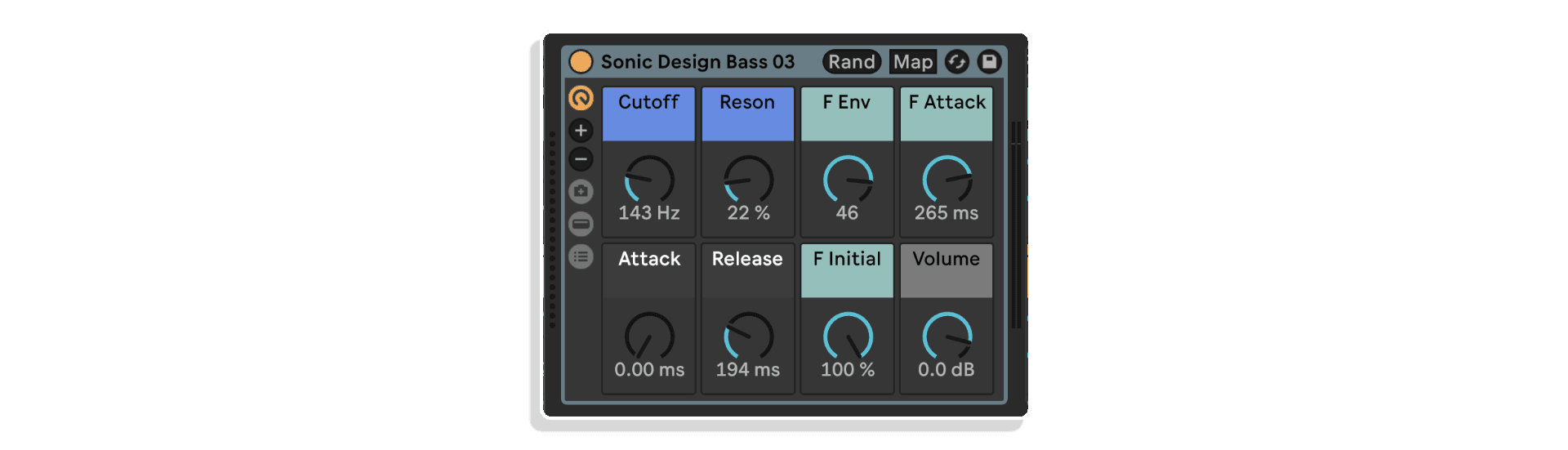Toggle the rack device activator button
This screenshot has width=1568, height=450.
(x=581, y=61)
